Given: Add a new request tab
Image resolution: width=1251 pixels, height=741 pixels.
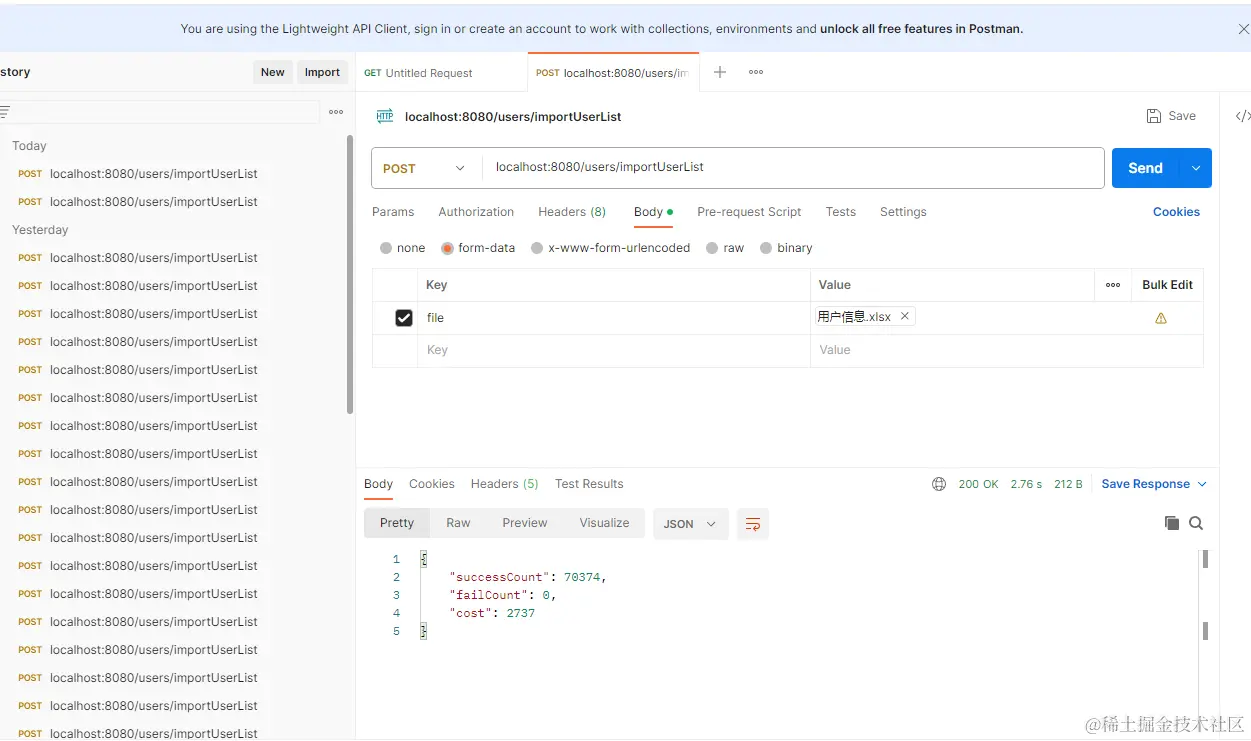Looking at the screenshot, I should [x=719, y=72].
